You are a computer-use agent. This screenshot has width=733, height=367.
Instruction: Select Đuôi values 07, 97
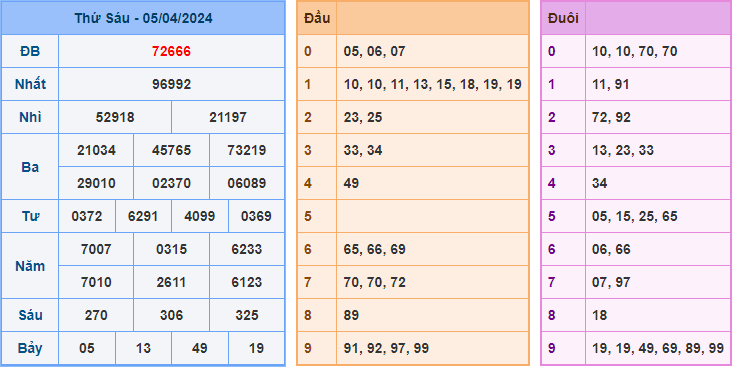[x=611, y=282]
